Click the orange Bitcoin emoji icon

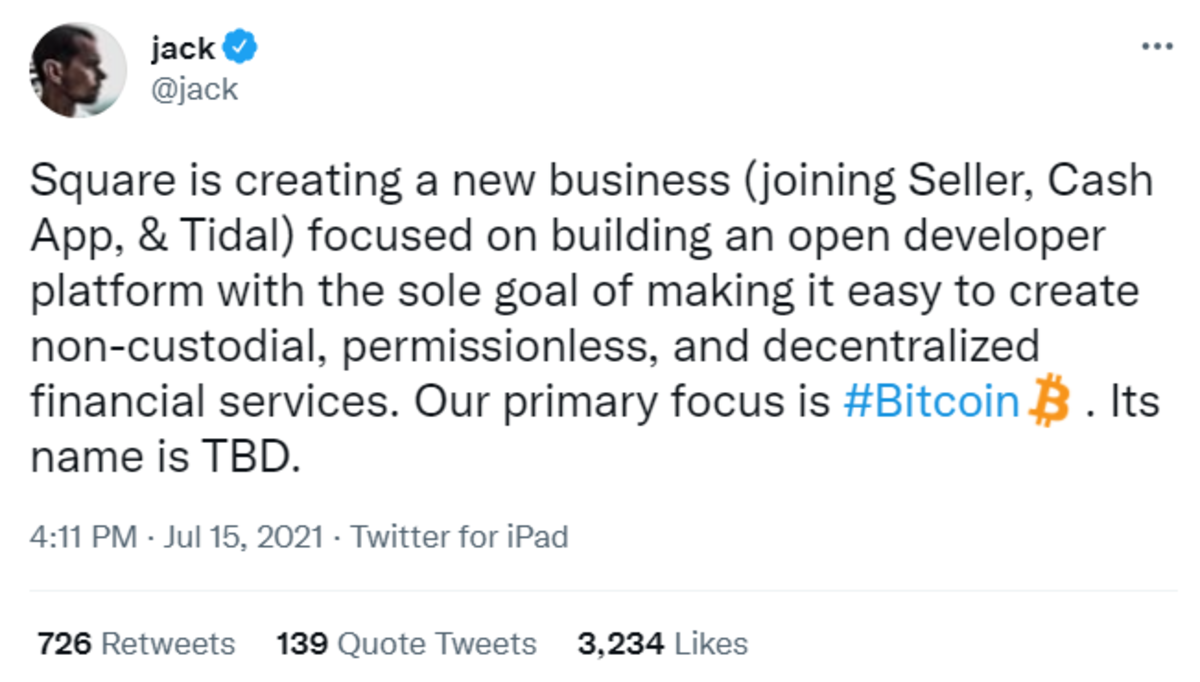click(1049, 403)
